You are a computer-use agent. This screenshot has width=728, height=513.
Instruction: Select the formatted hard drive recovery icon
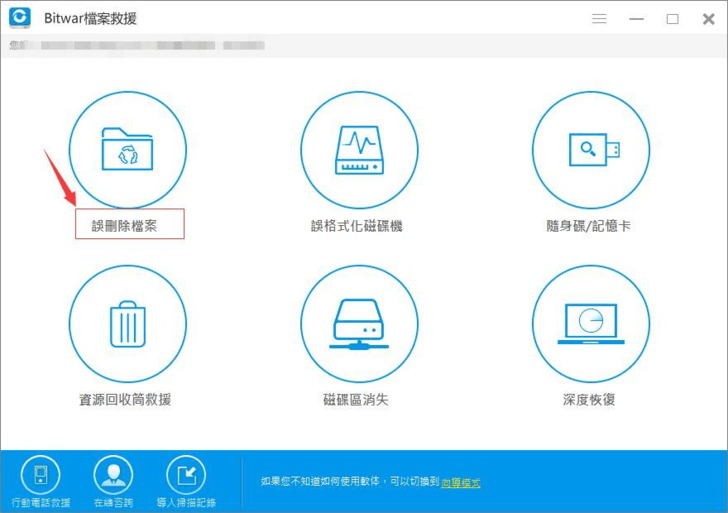click(x=359, y=150)
